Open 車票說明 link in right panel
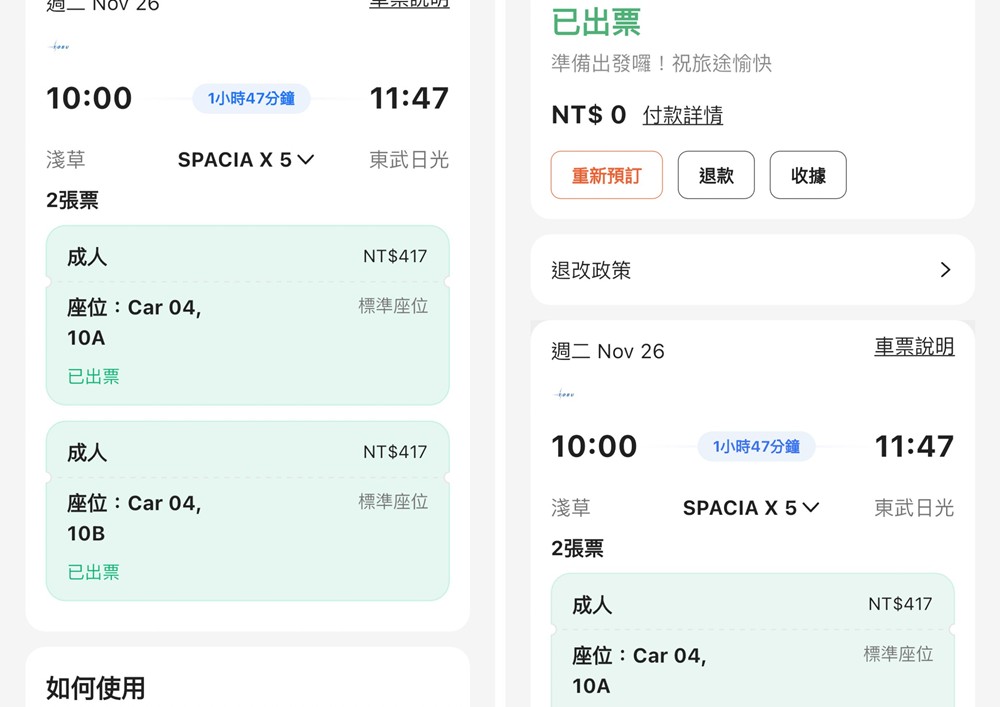1000x707 pixels. tap(914, 347)
